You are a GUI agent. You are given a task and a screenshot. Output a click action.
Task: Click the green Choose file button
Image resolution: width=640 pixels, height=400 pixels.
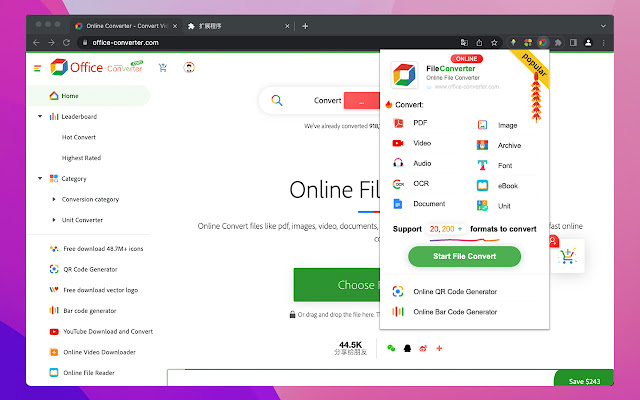[x=337, y=285]
